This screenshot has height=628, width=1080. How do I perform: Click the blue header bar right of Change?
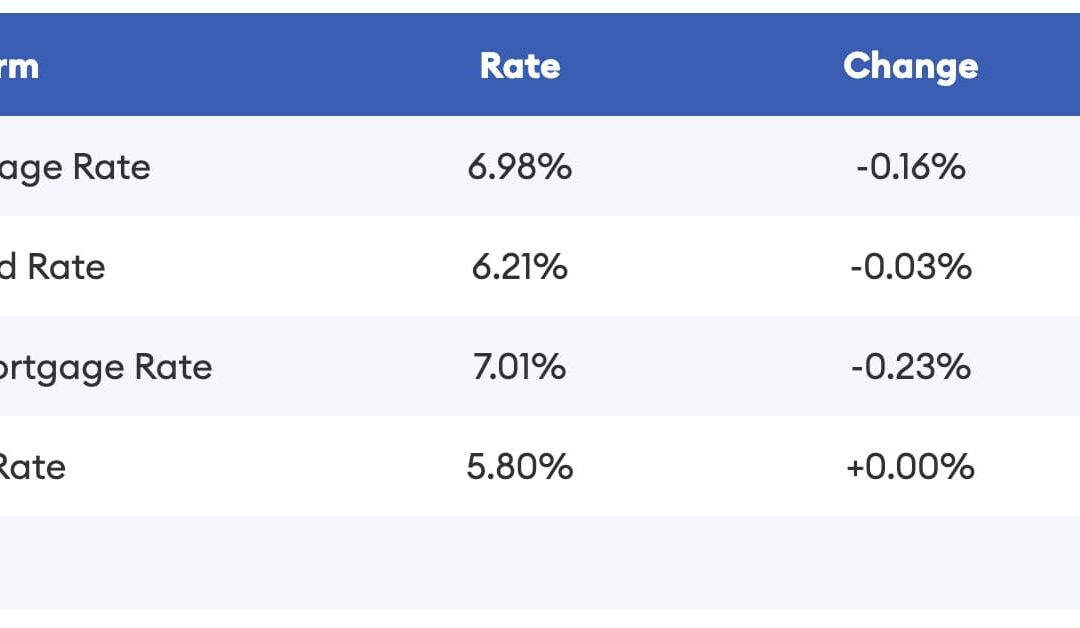pos(1040,66)
